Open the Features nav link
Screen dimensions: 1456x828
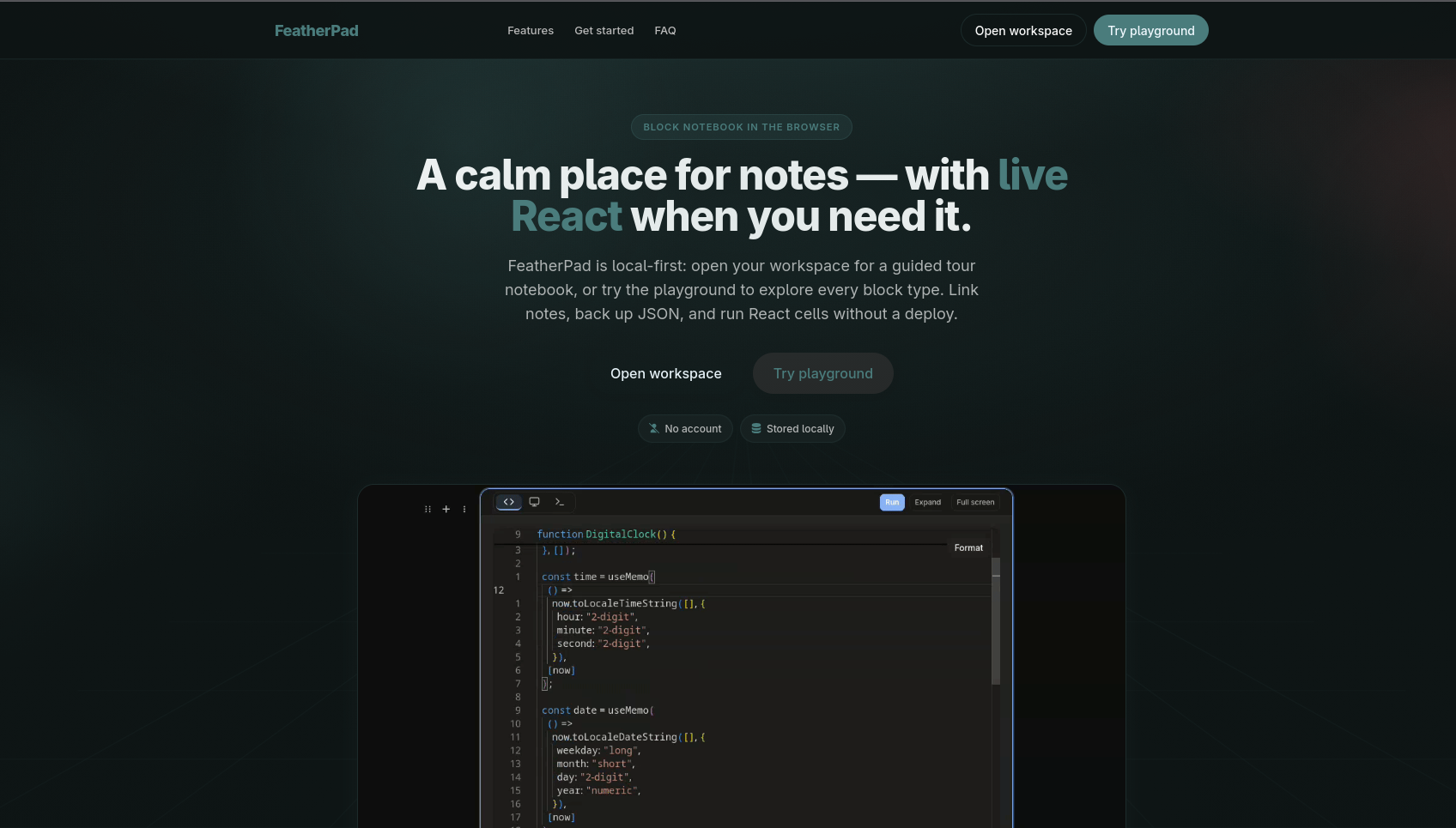tap(531, 31)
